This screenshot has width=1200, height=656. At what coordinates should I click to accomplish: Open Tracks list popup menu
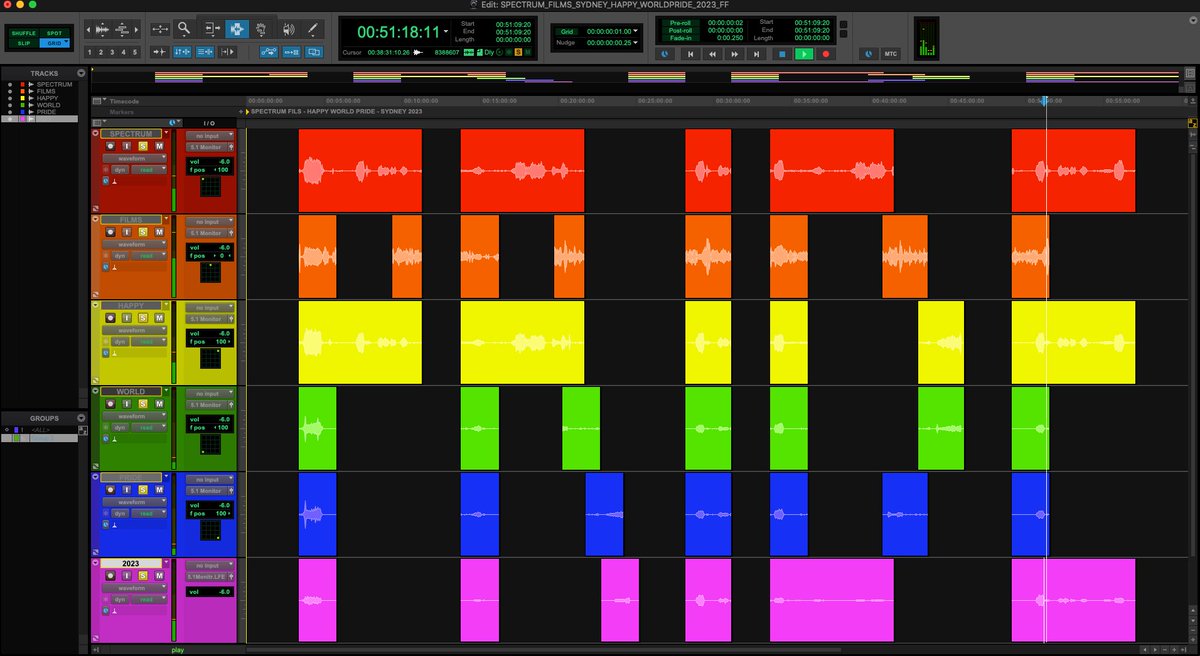[81, 73]
